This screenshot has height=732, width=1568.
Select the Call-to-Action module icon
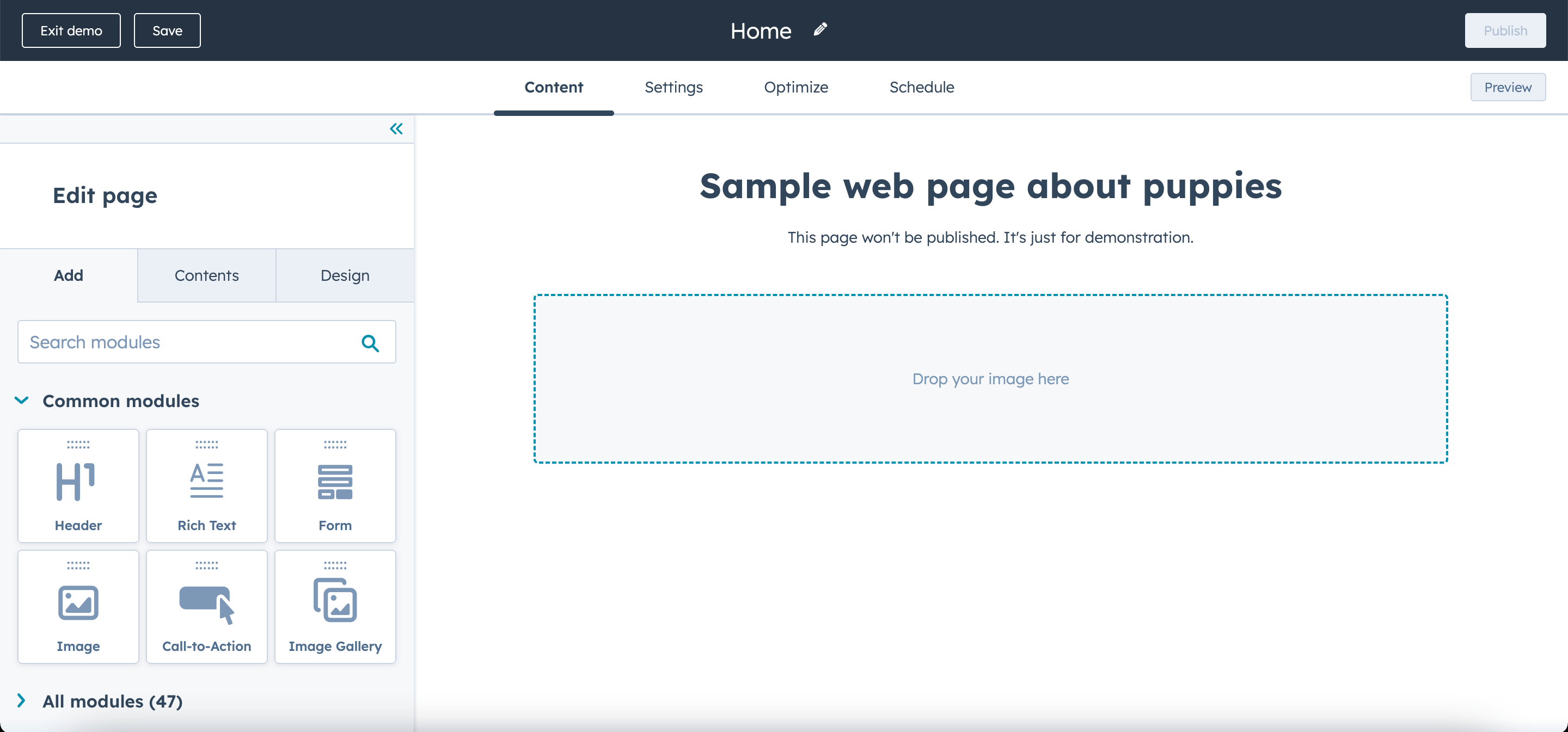(x=206, y=605)
